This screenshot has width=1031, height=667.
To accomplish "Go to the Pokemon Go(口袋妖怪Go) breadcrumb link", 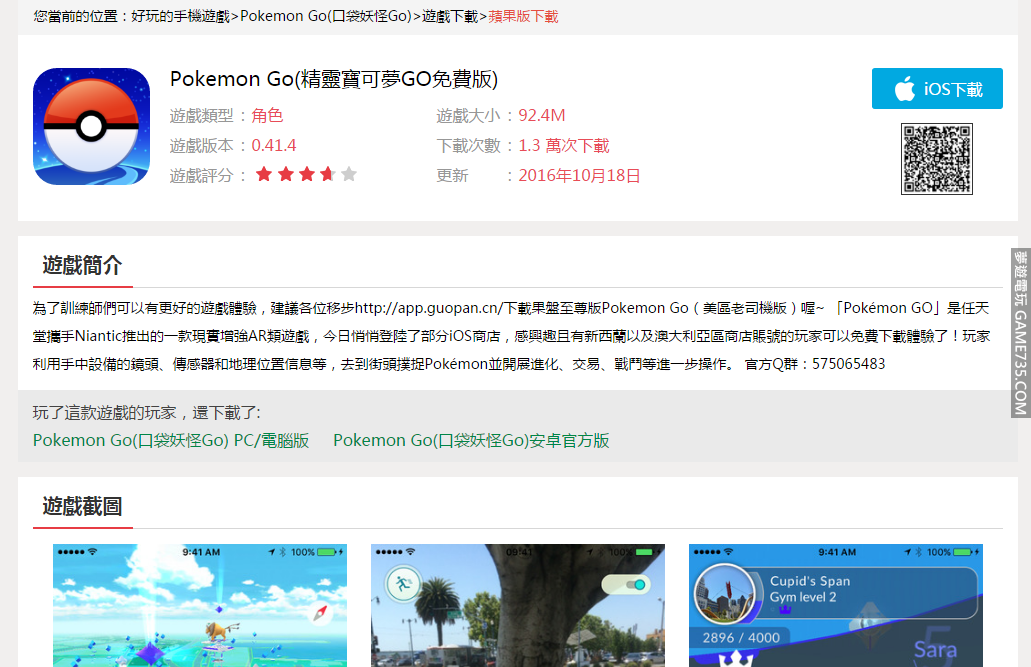I will (x=326, y=16).
